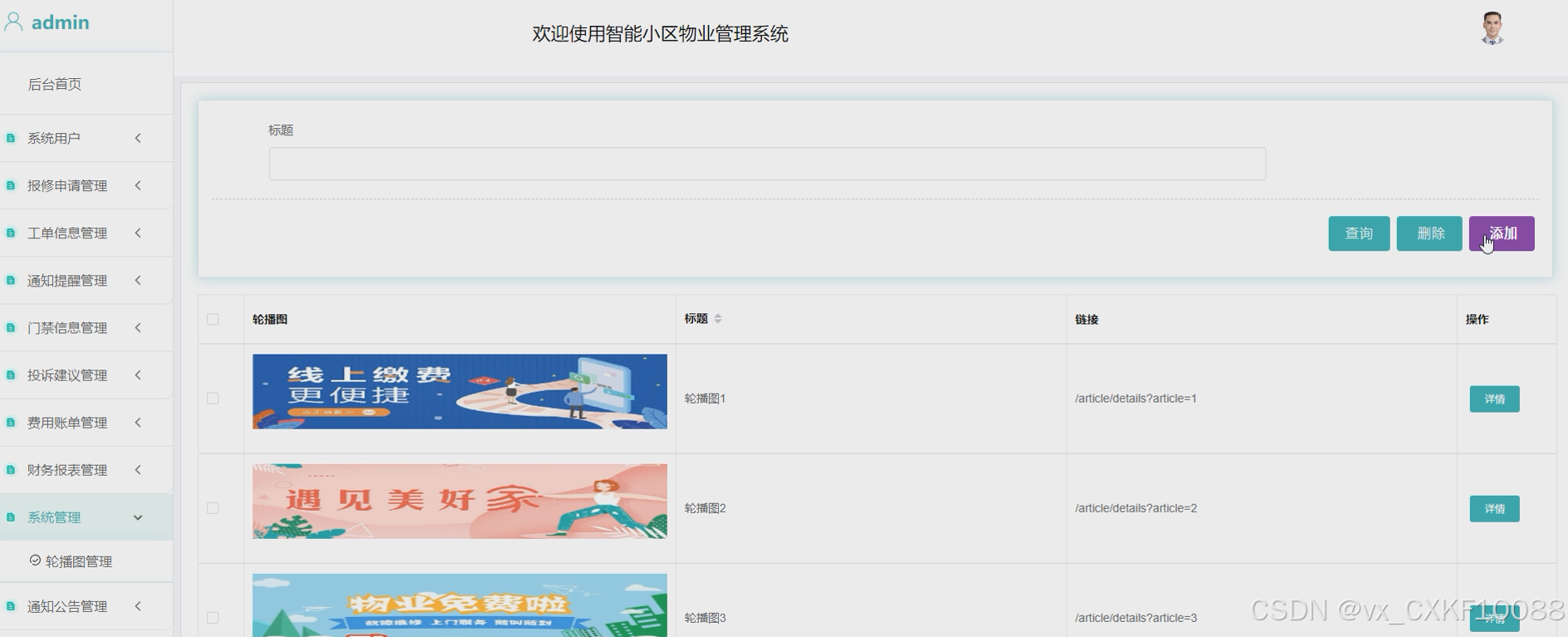Viewport: 1568px width, 637px height.
Task: Click the 轮播图3 title cell
Action: point(705,618)
